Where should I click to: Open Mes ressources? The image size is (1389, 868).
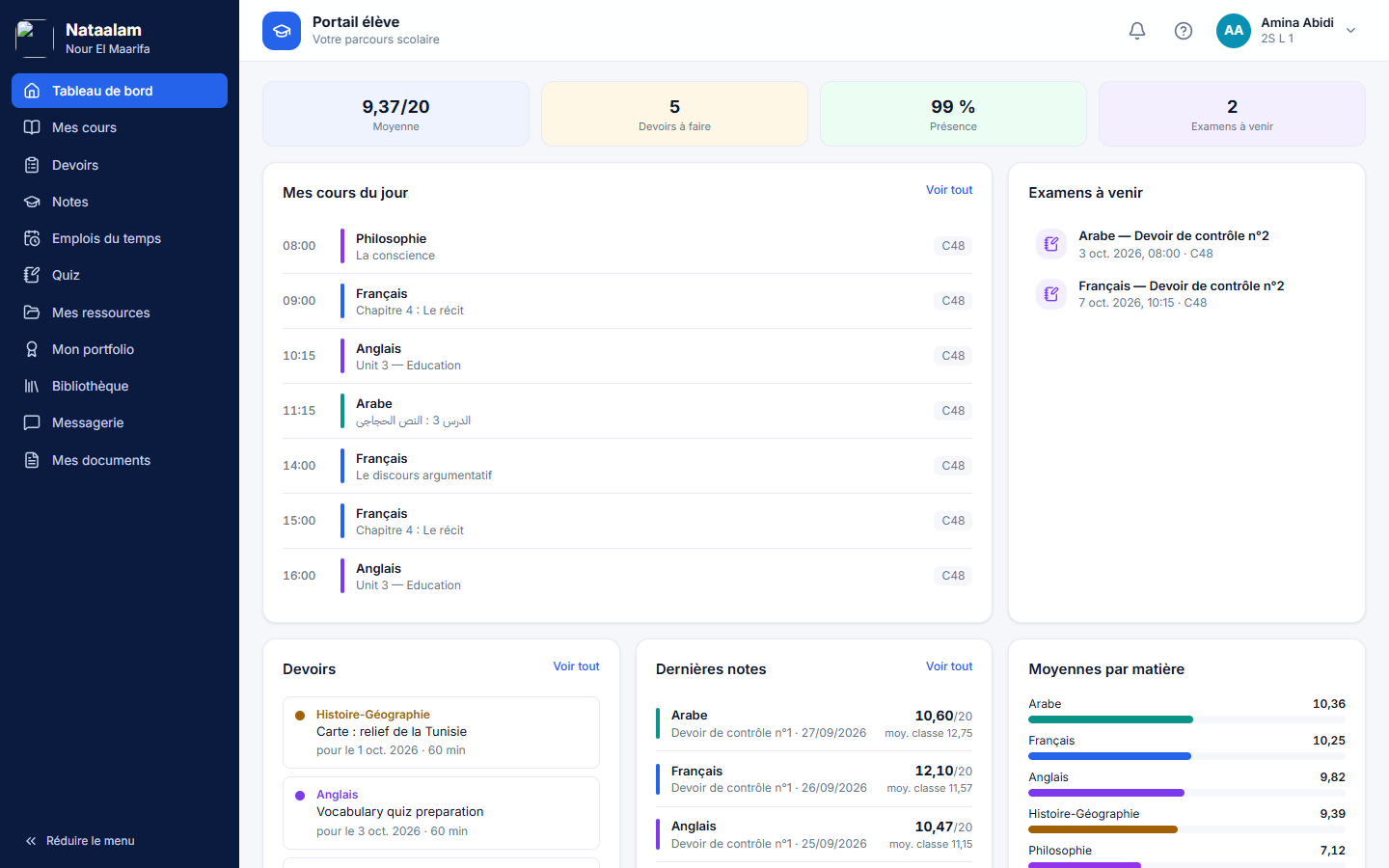(120, 312)
